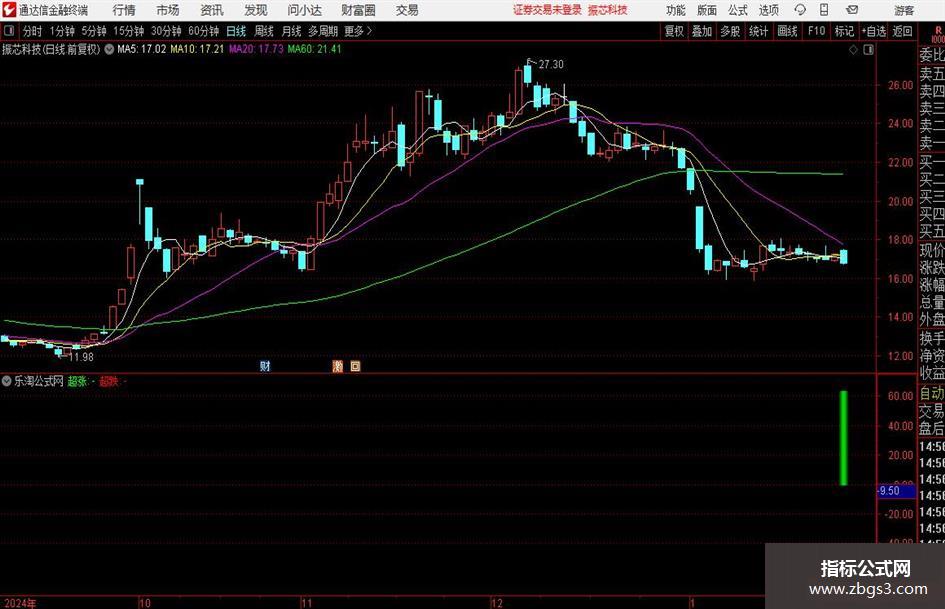The image size is (945, 609).
Task: Open the 发现 menu
Action: [256, 10]
